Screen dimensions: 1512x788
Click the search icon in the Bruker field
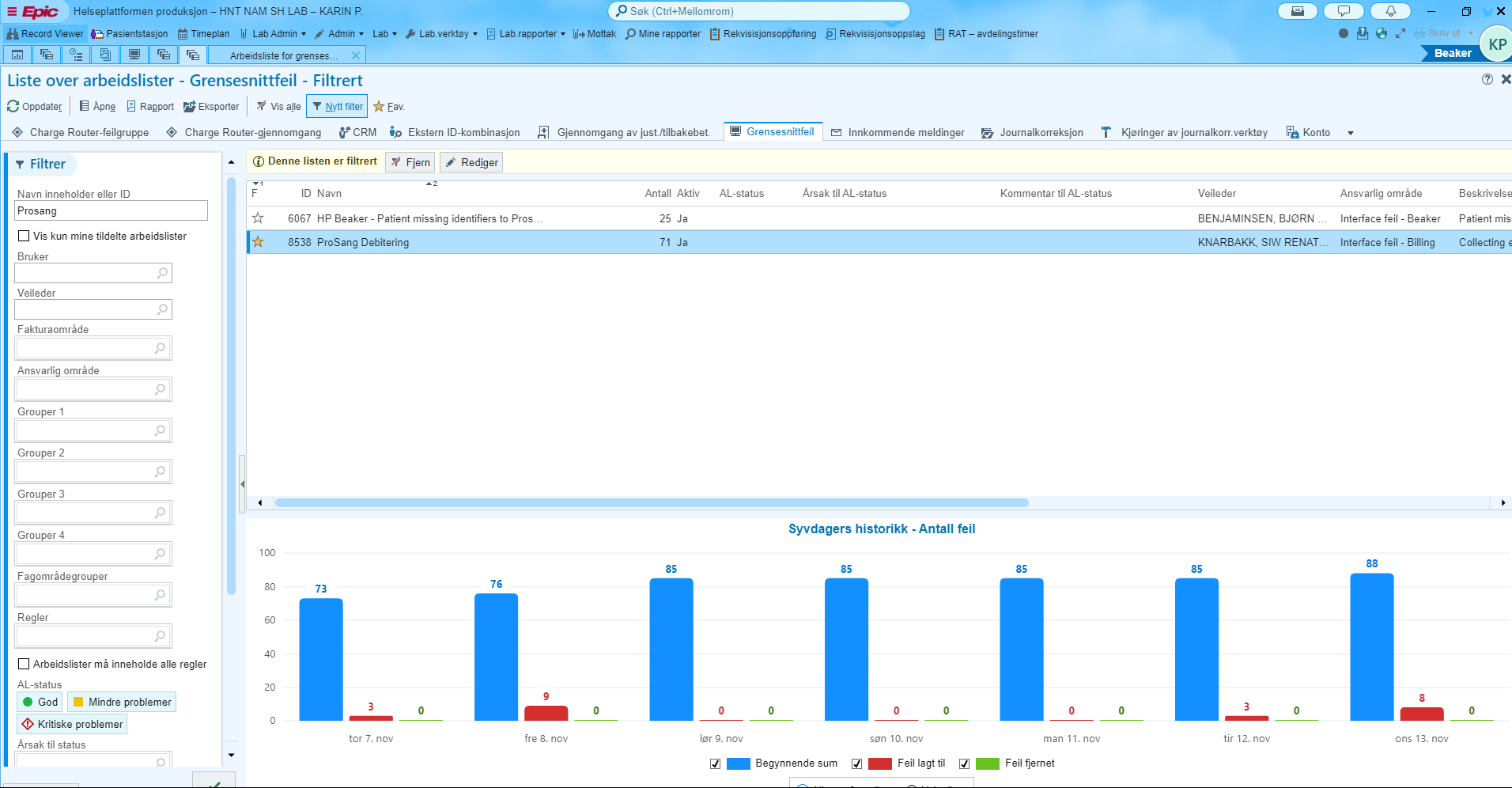[x=162, y=273]
